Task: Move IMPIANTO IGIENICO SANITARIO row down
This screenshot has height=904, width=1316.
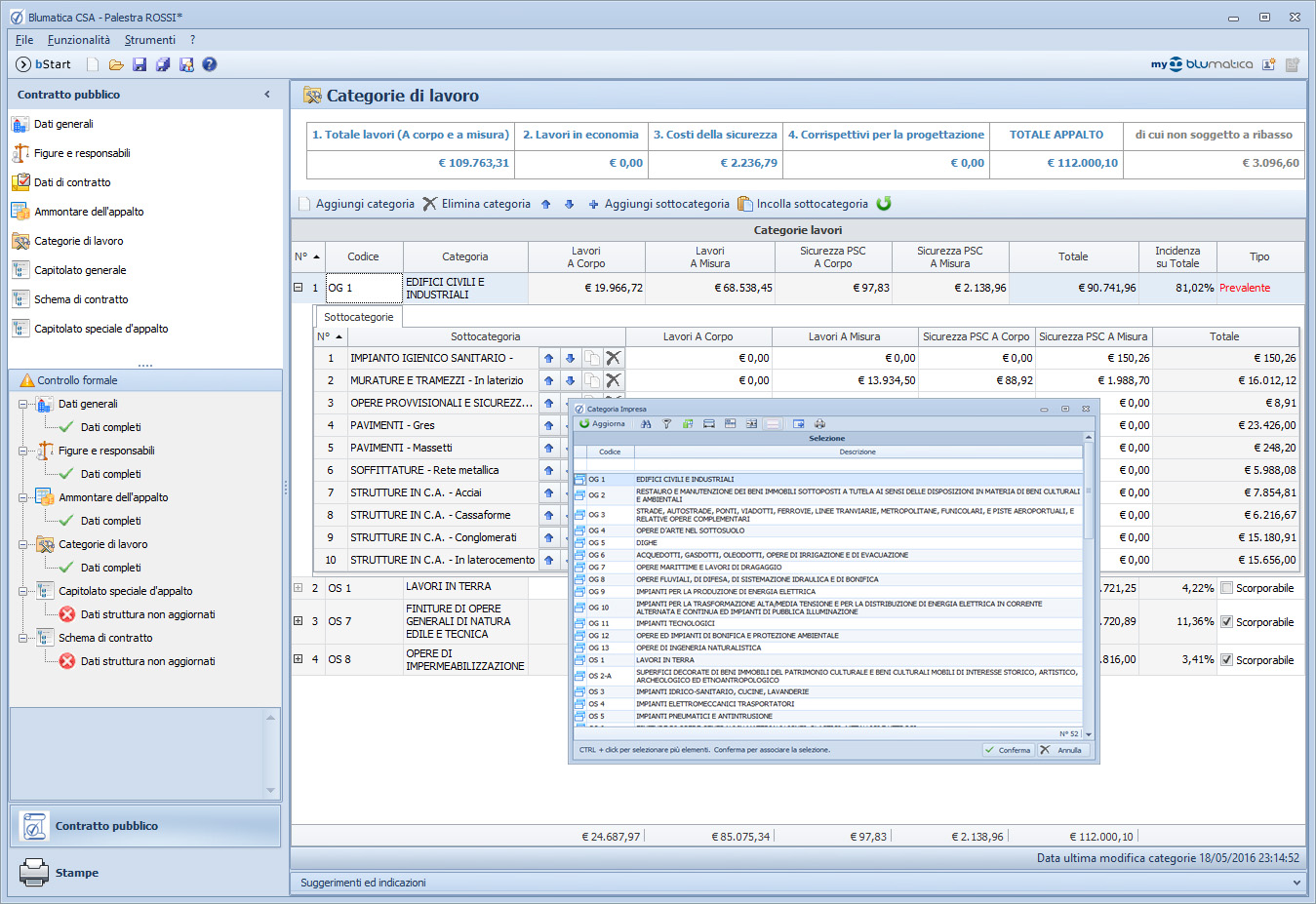Action: (570, 358)
